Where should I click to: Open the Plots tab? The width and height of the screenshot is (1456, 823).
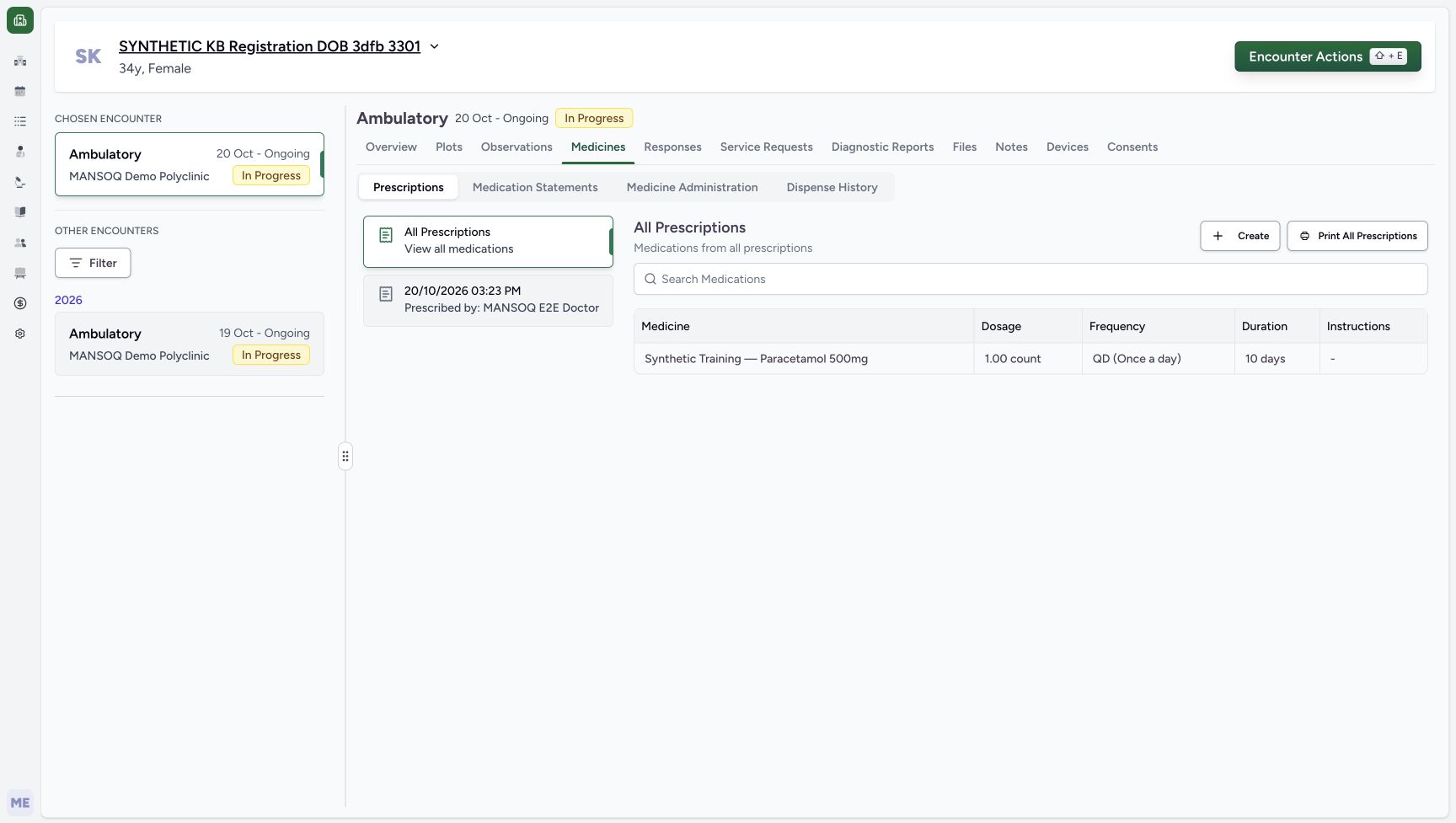(x=449, y=147)
